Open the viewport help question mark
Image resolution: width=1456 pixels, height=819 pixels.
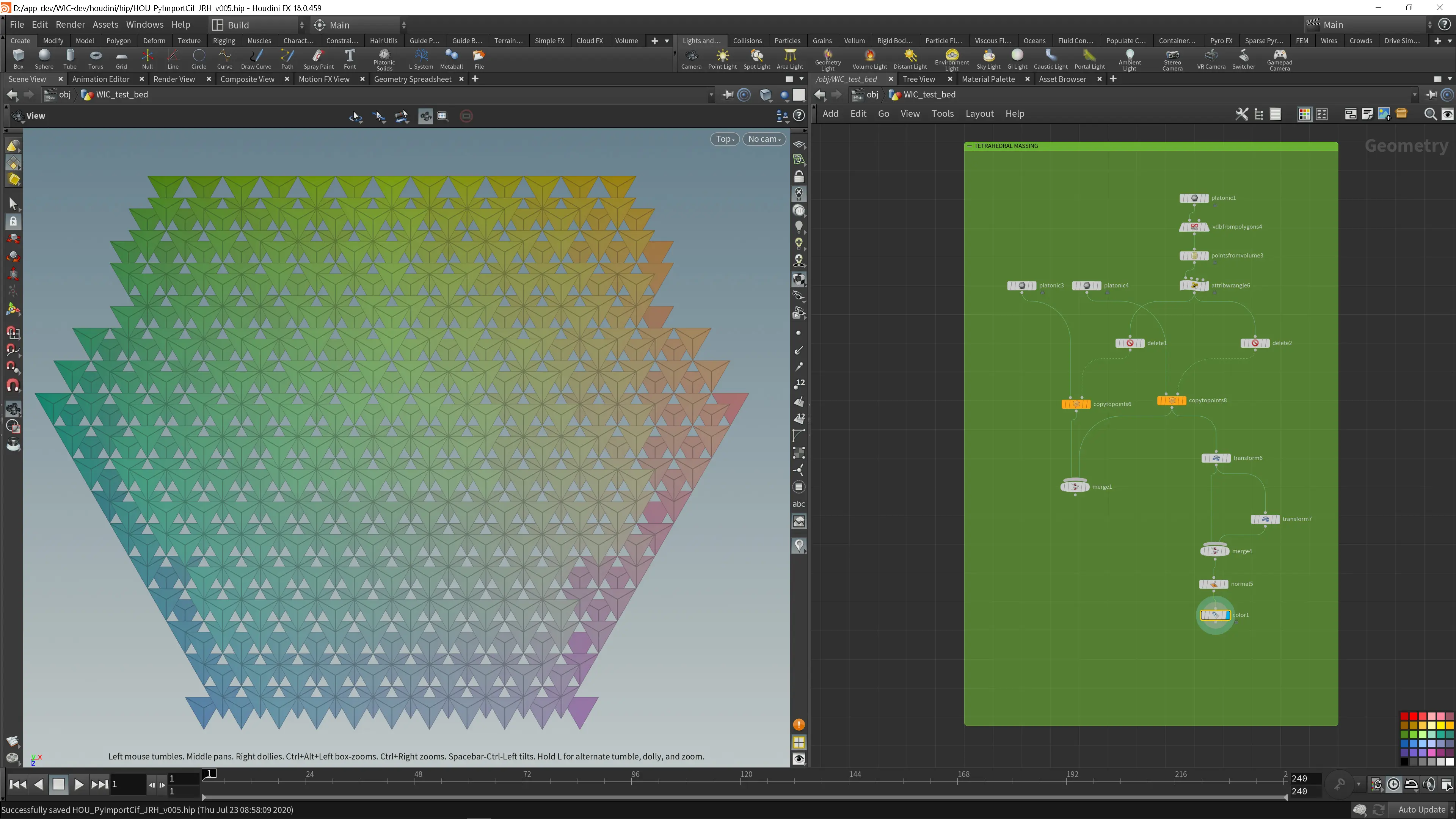[x=799, y=116]
